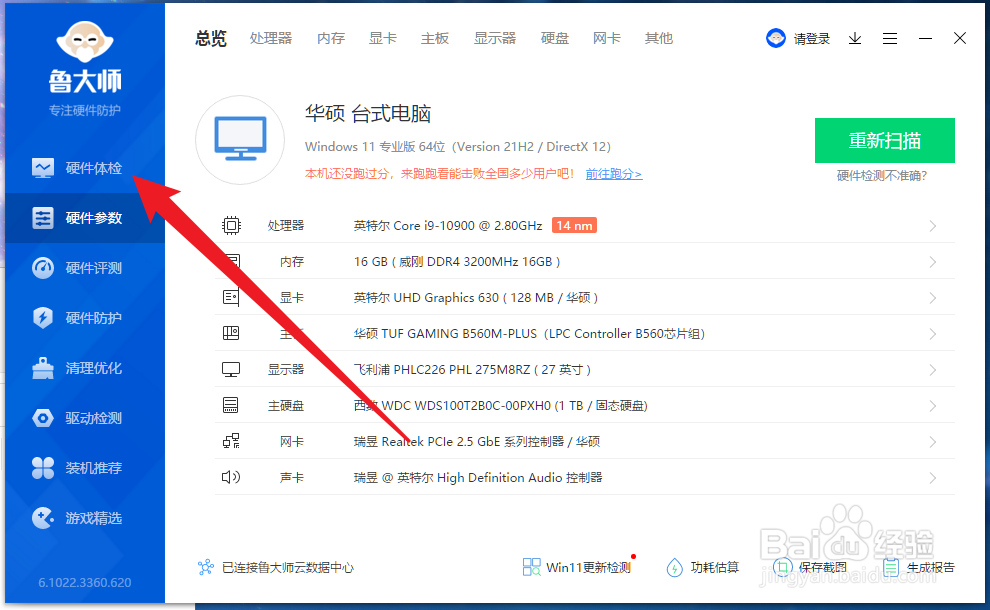This screenshot has height=610, width=990.
Task: Switch to the 硬盘 tab
Action: (555, 39)
